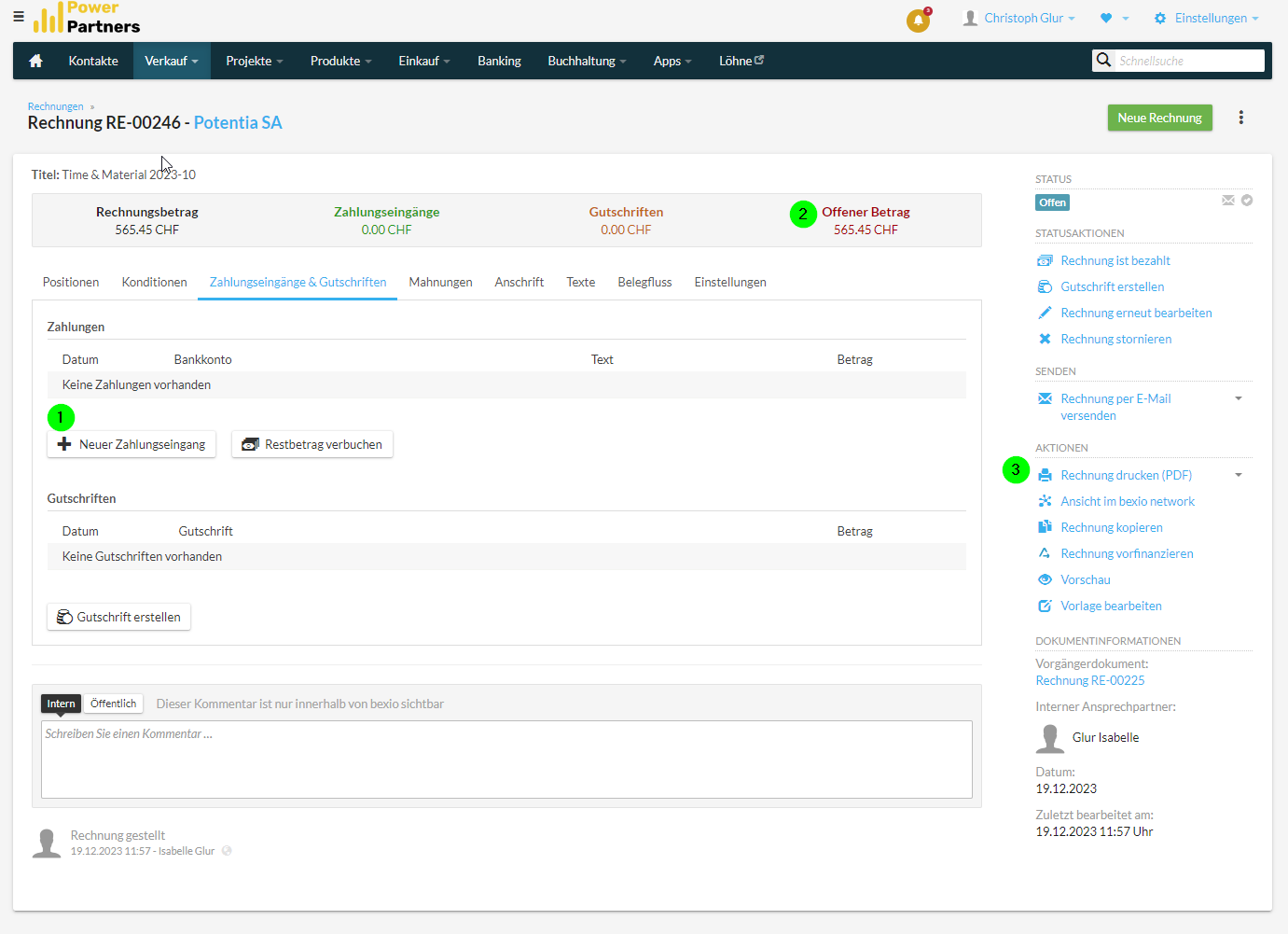Viewport: 1288px width, 934px height.
Task: Expand arrow next to Rechnung per E-Mail versenden
Action: tap(1239, 398)
